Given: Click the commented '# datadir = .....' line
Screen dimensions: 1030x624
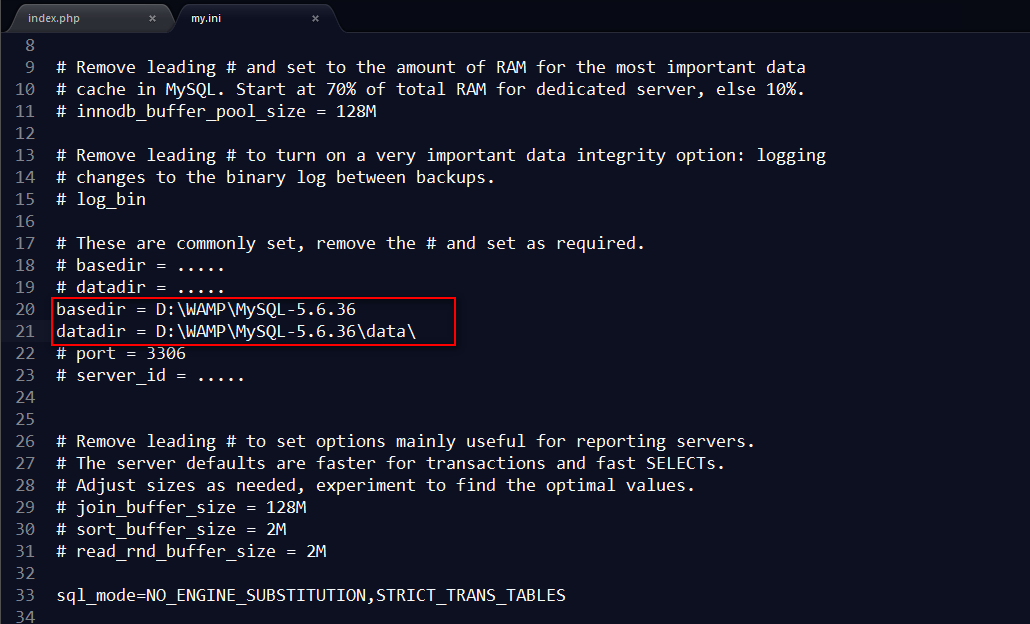Looking at the screenshot, I should click(141, 287).
